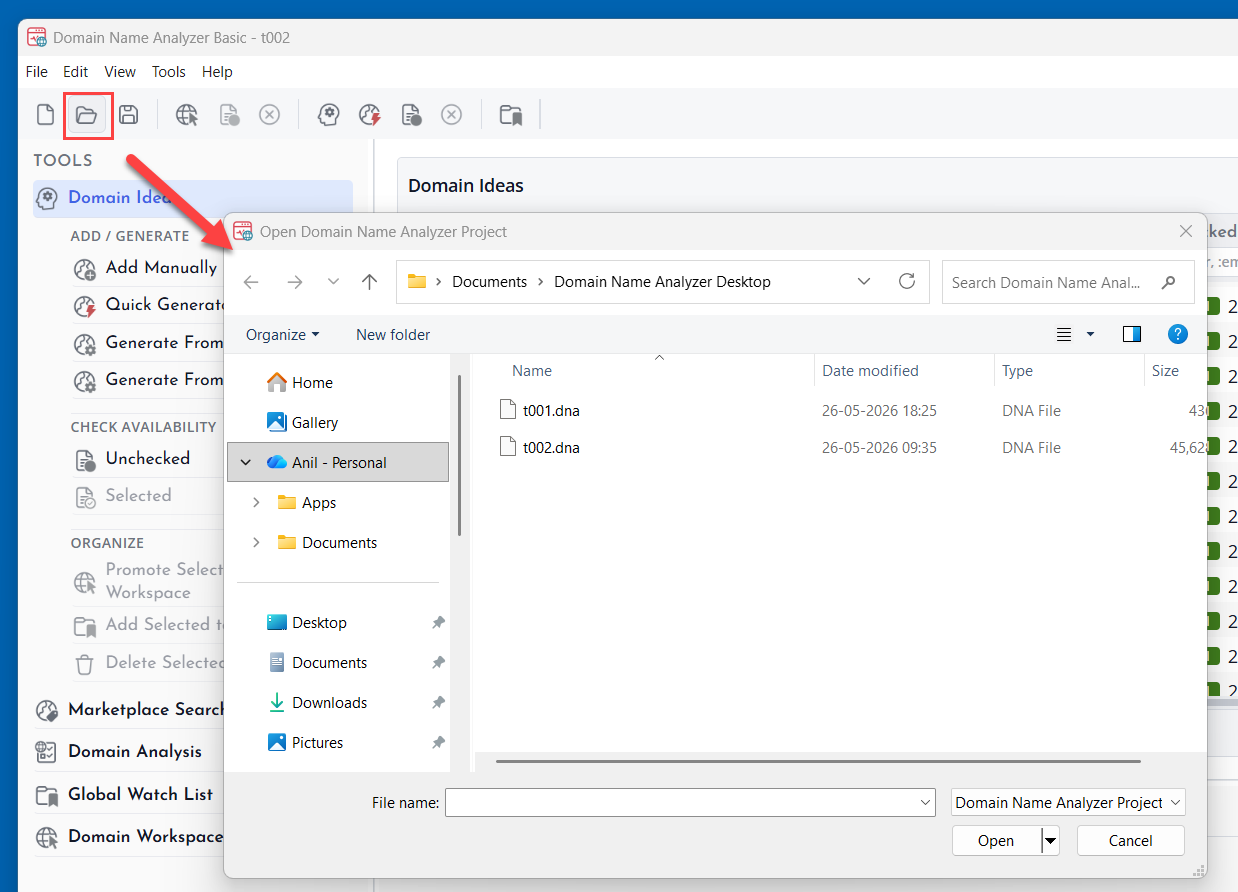
Task: Click the Search Domain Name Analyzer box
Action: coord(1068,283)
